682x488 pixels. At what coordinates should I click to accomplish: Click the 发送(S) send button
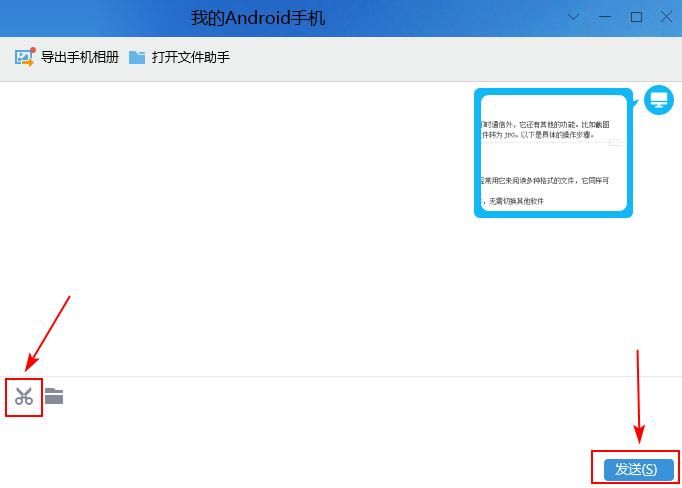(638, 469)
